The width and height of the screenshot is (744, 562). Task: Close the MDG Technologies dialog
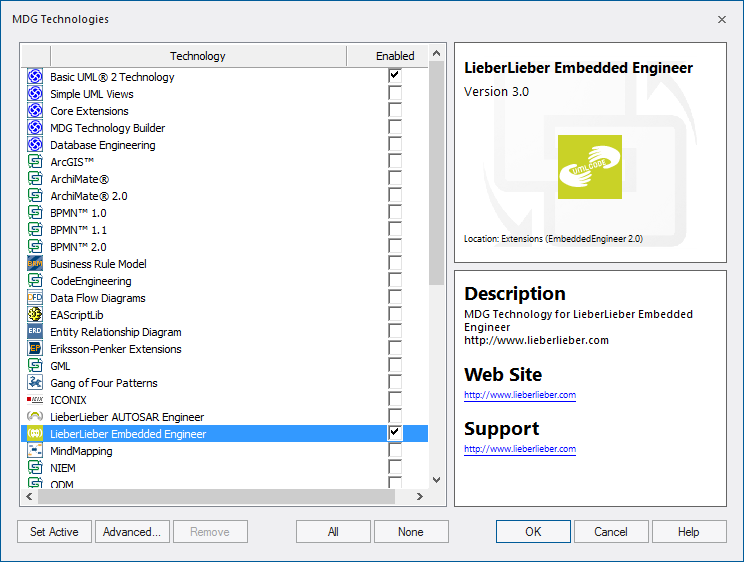click(x=722, y=19)
